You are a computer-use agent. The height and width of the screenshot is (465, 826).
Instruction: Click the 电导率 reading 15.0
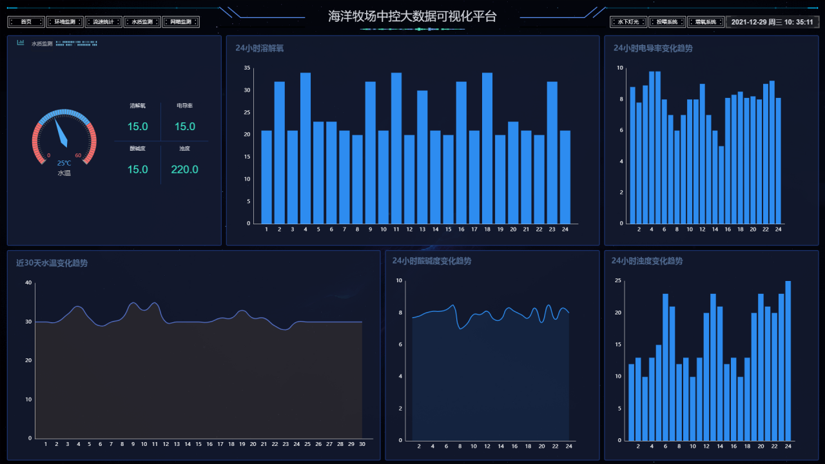(185, 126)
